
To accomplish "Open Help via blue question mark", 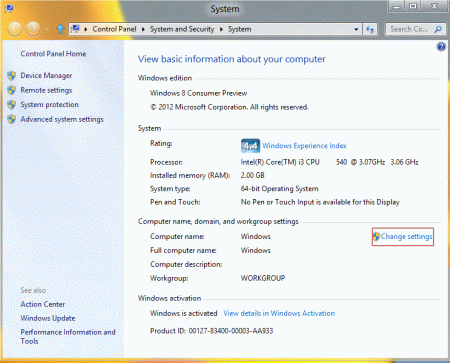I will point(441,47).
